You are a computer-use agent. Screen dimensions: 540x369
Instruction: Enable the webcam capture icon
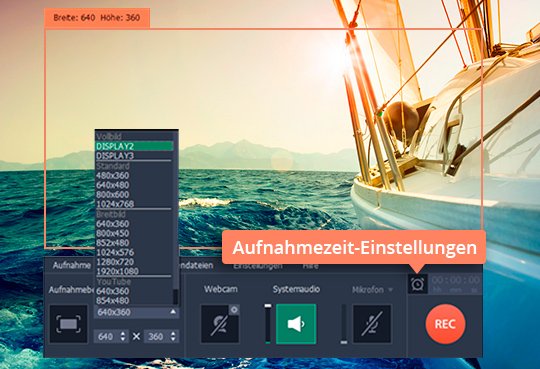(x=220, y=324)
